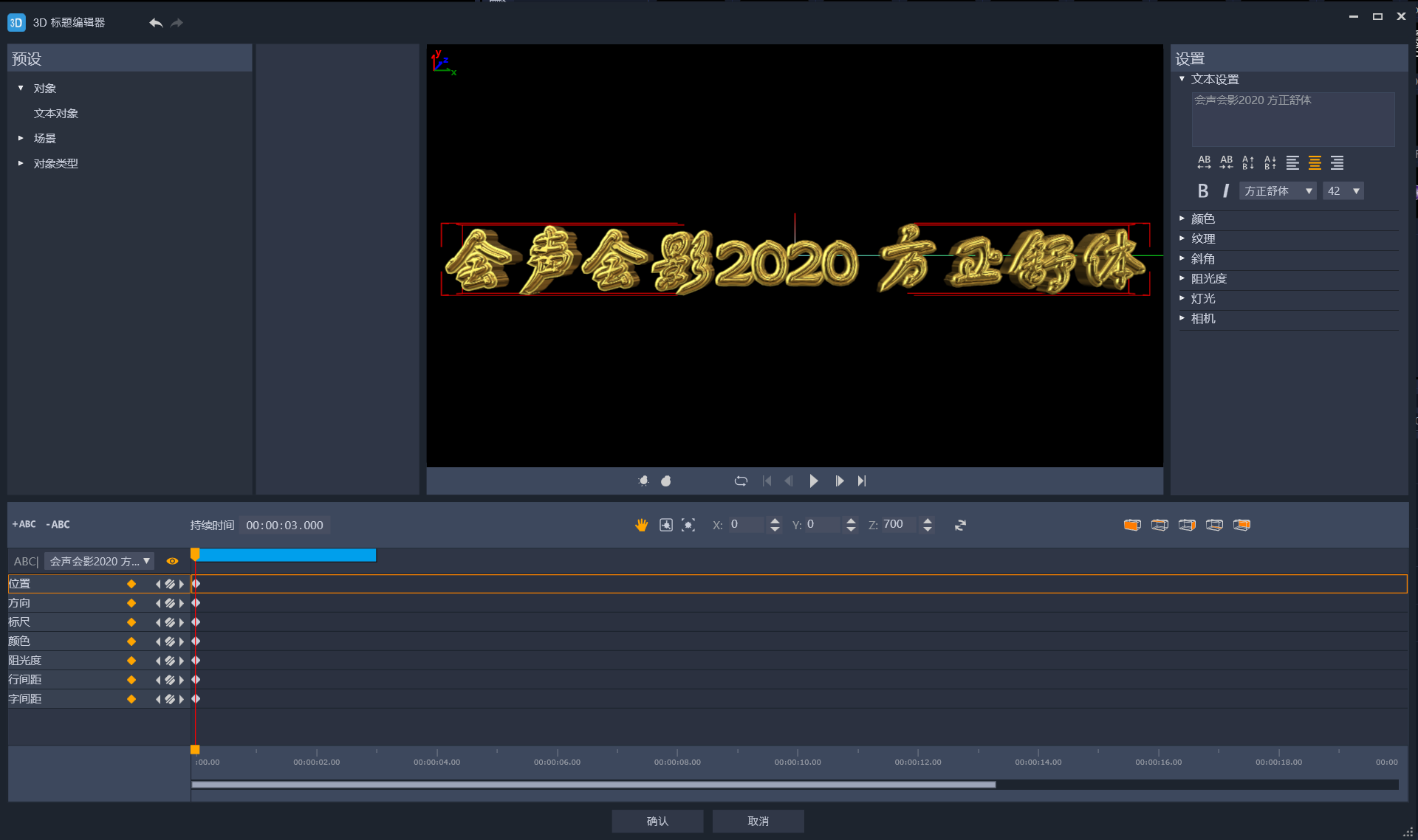Click the increase line spacing icon

1248,162
